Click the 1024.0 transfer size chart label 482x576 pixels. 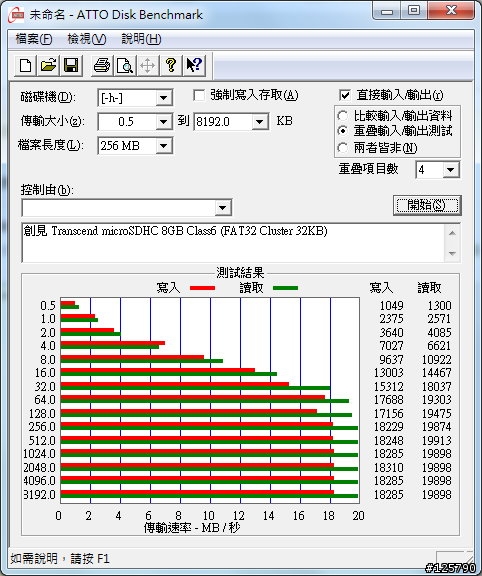pos(39,454)
